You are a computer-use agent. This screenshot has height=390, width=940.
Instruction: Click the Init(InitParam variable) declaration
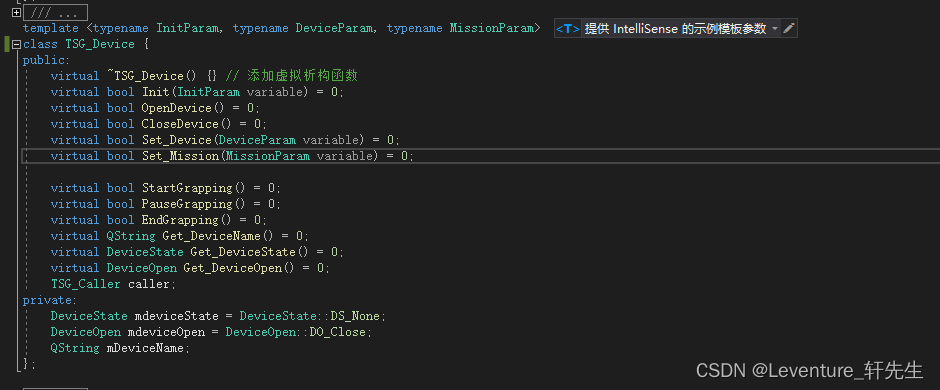197,92
